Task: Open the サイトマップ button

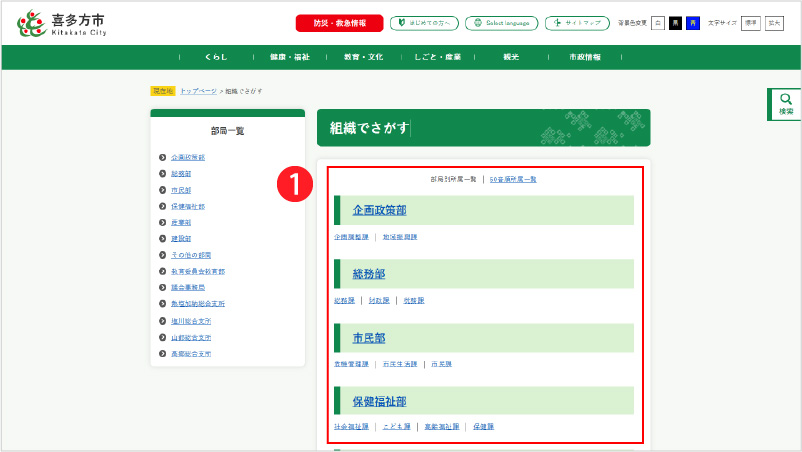Action: pyautogui.click(x=577, y=22)
